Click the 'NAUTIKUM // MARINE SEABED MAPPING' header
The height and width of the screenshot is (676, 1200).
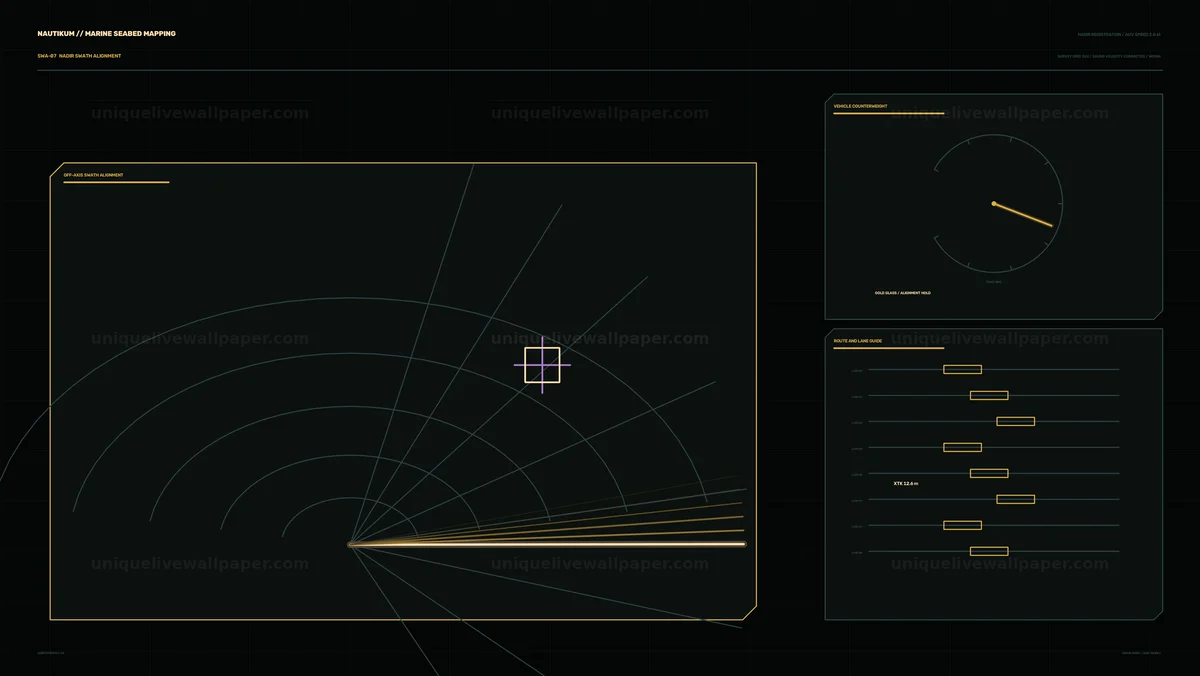click(x=106, y=34)
